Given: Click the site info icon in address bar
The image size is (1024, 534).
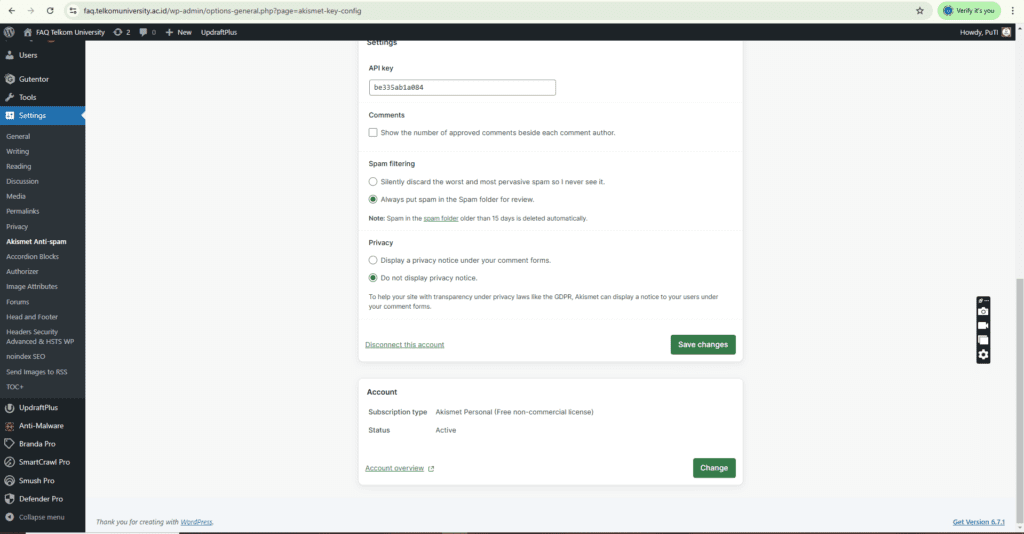Looking at the screenshot, I should (72, 10).
